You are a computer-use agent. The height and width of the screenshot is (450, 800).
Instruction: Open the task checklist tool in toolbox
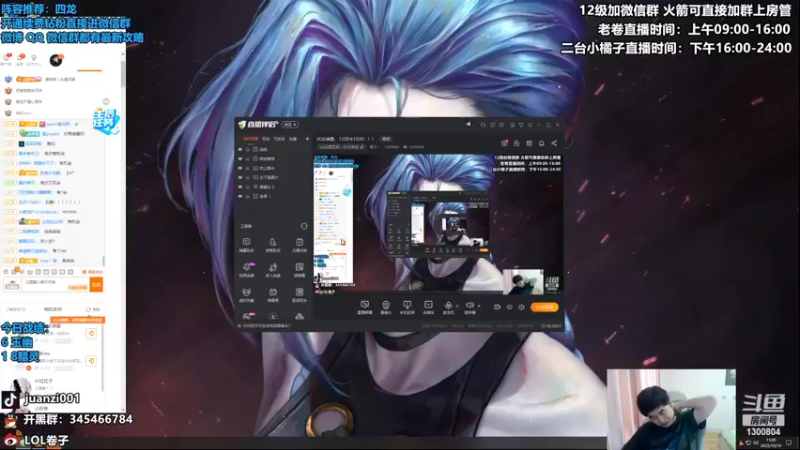click(299, 242)
